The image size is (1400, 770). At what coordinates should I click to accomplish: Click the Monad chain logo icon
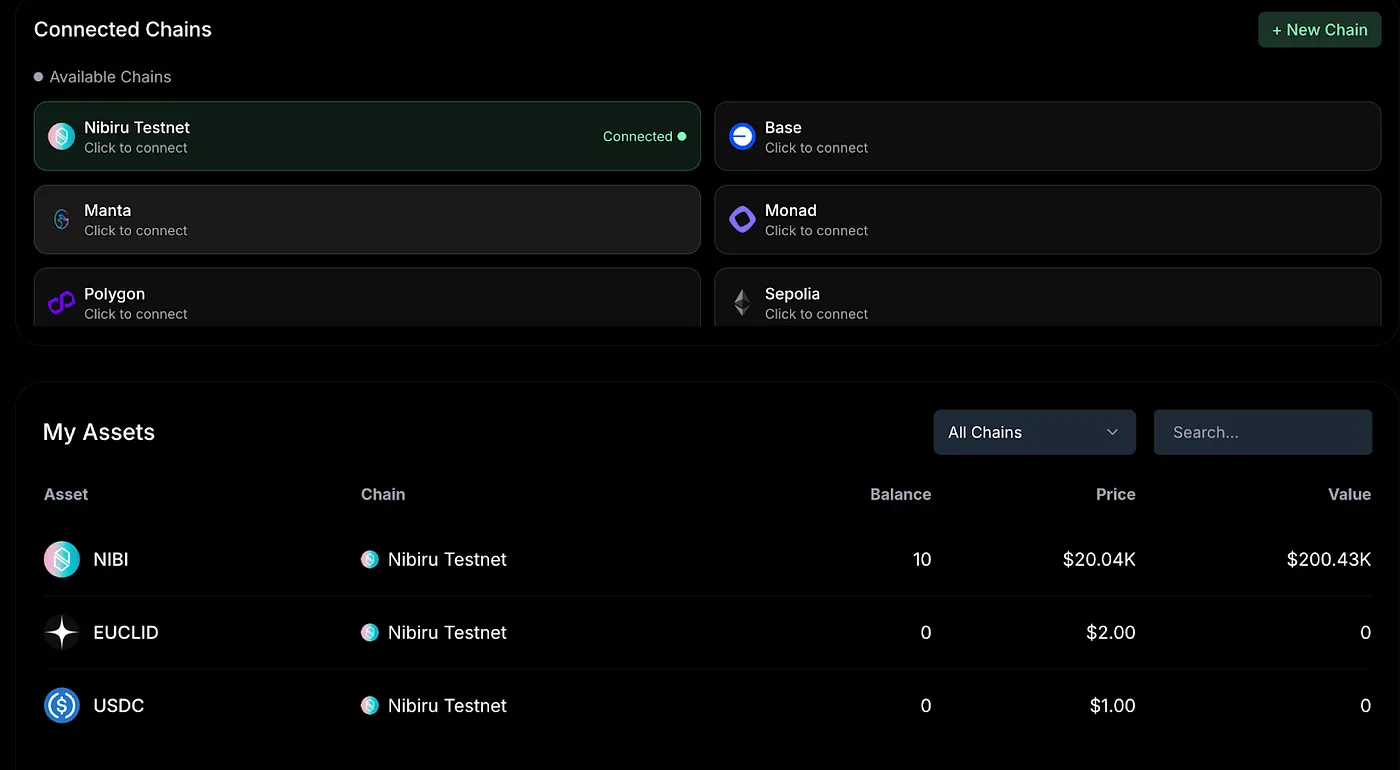coord(742,219)
